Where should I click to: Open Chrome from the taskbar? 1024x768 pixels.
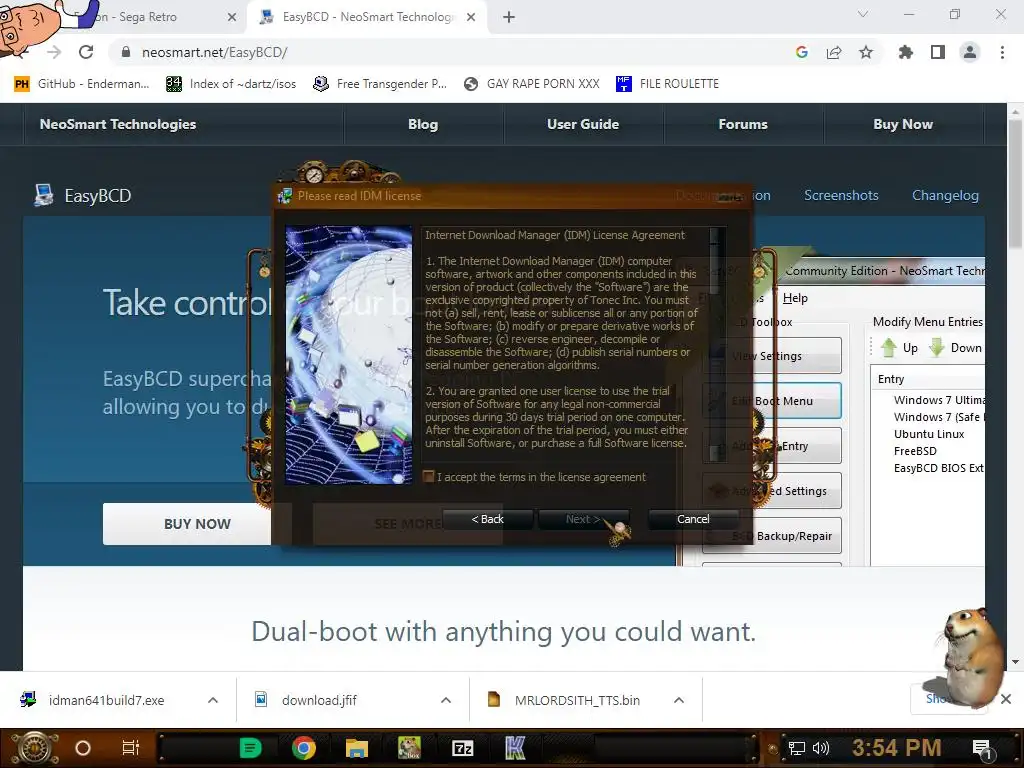point(304,748)
